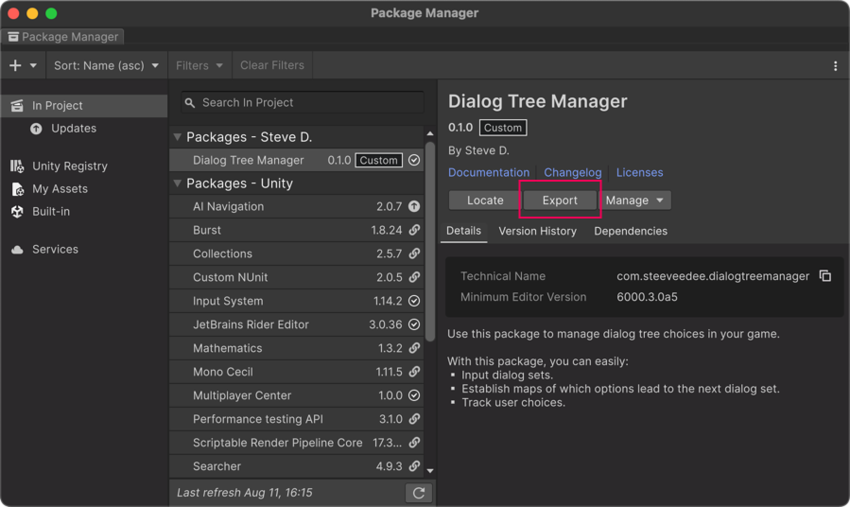
Task: Click the Updates arrow icon in sidebar
Action: [37, 129]
